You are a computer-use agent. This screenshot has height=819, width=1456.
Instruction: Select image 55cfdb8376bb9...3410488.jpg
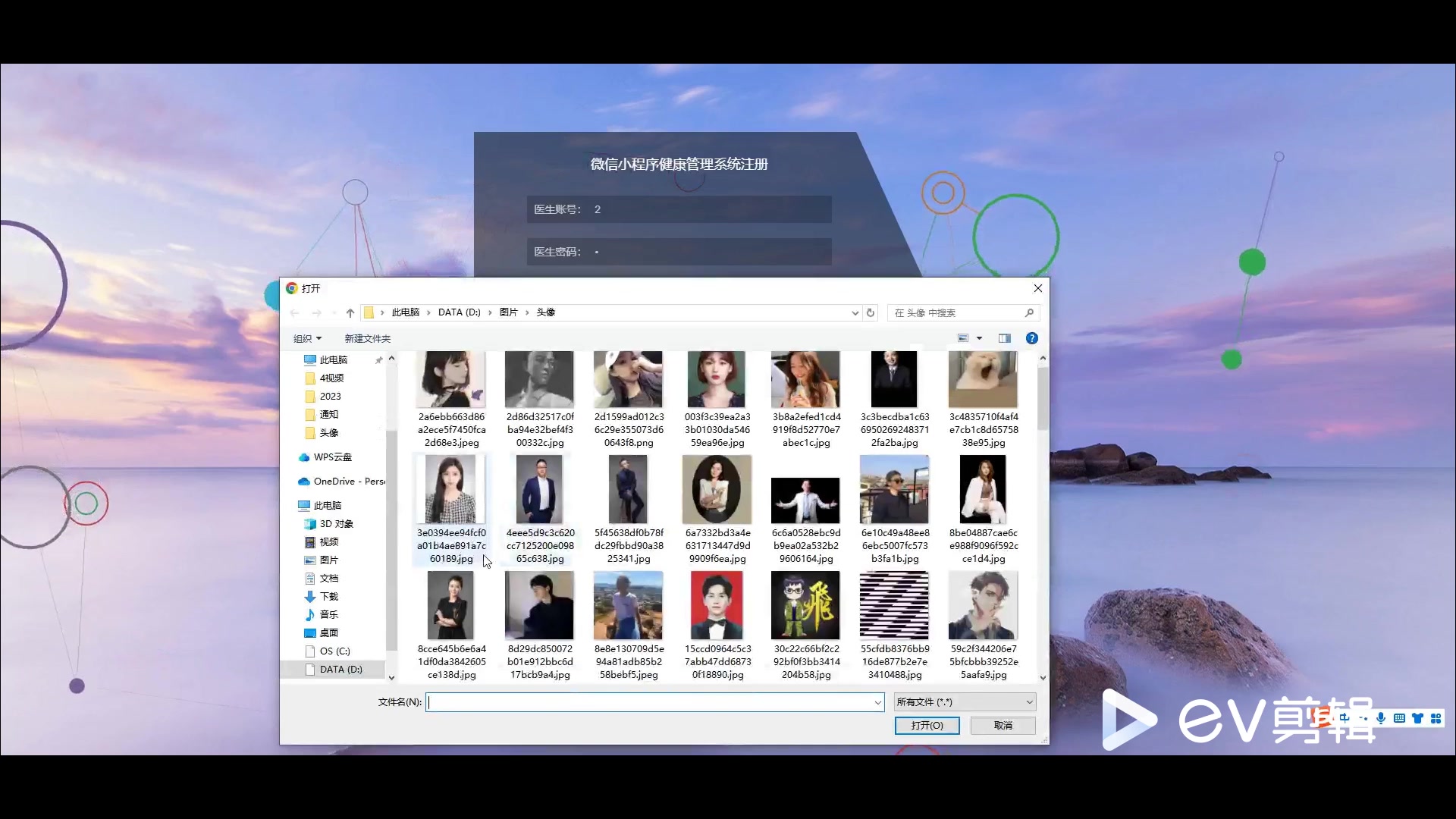point(895,626)
